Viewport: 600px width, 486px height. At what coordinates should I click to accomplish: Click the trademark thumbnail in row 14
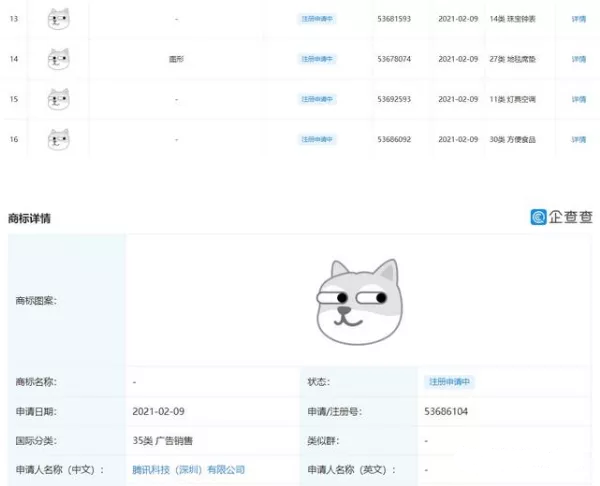click(59, 59)
